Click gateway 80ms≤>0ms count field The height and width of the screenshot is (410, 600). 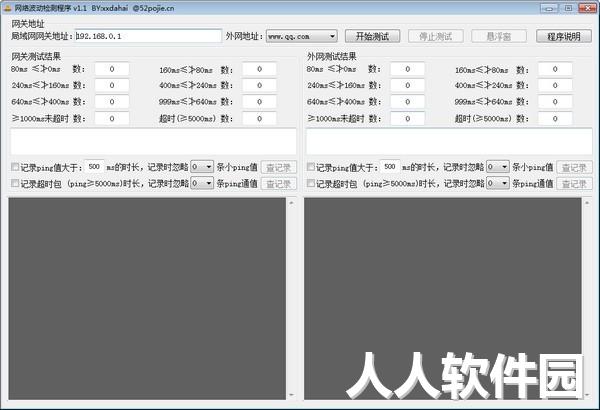tap(112, 69)
